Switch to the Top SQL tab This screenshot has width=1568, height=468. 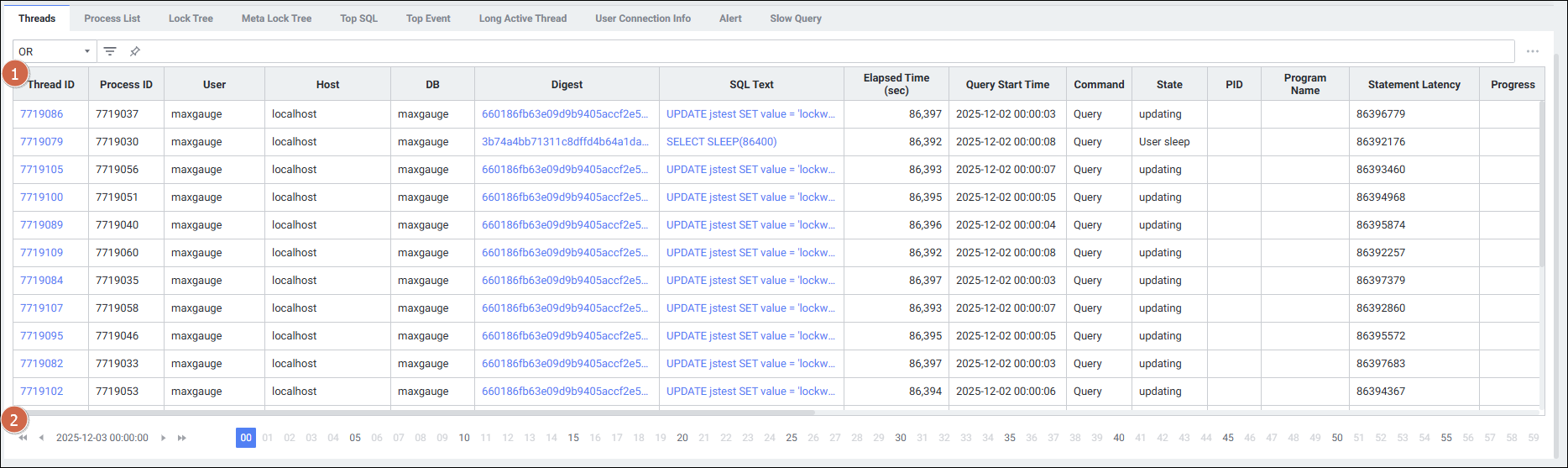tap(358, 18)
